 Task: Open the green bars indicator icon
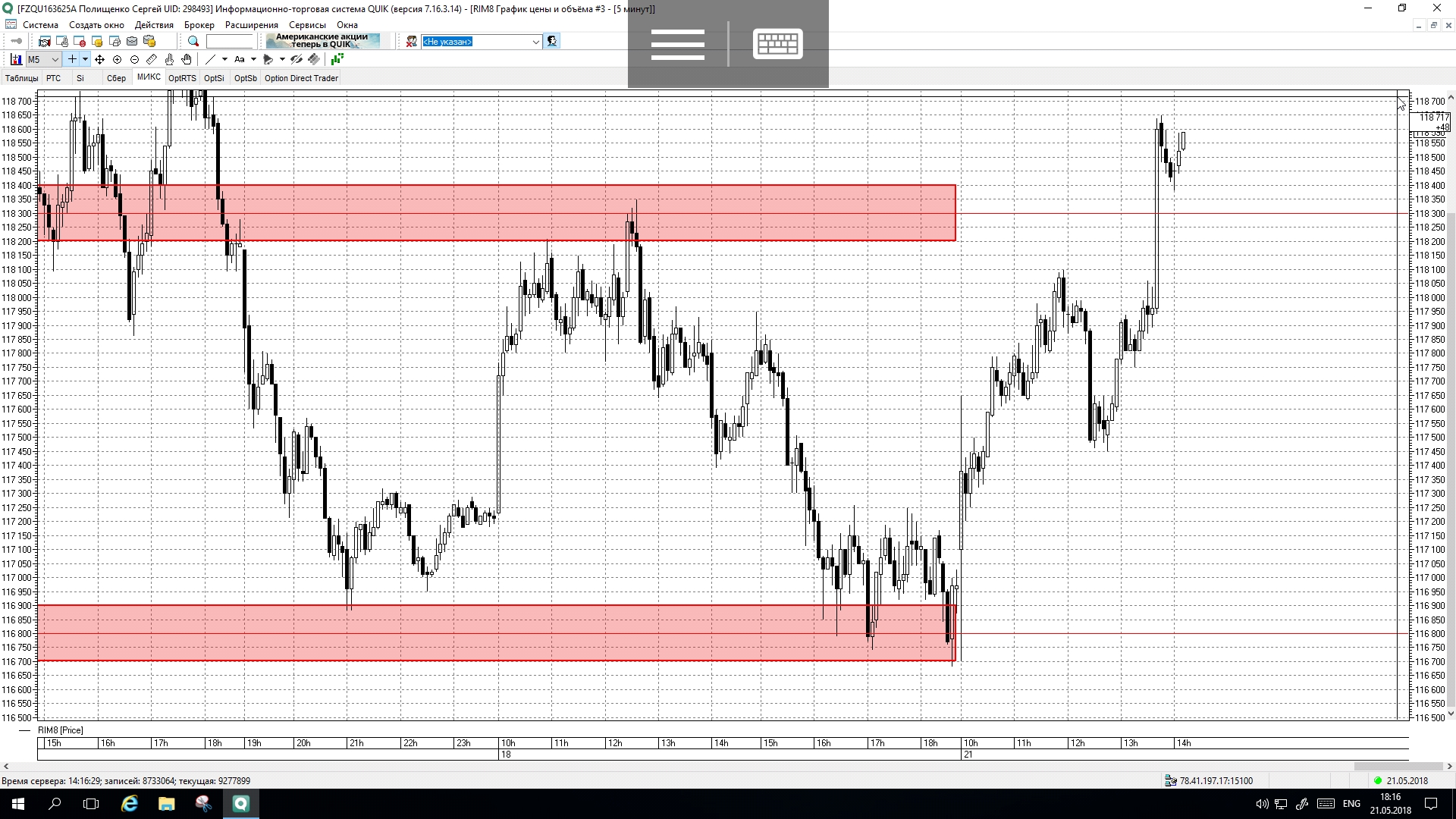(337, 59)
